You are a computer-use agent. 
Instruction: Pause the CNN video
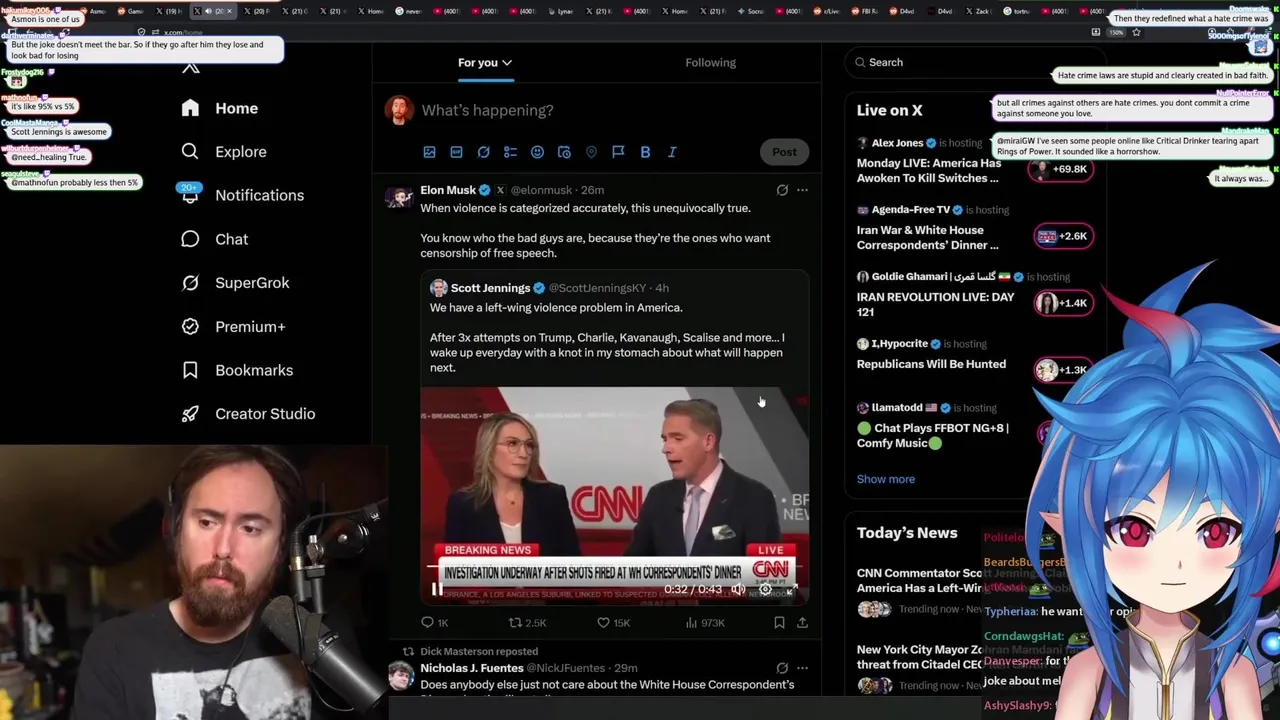(x=437, y=590)
